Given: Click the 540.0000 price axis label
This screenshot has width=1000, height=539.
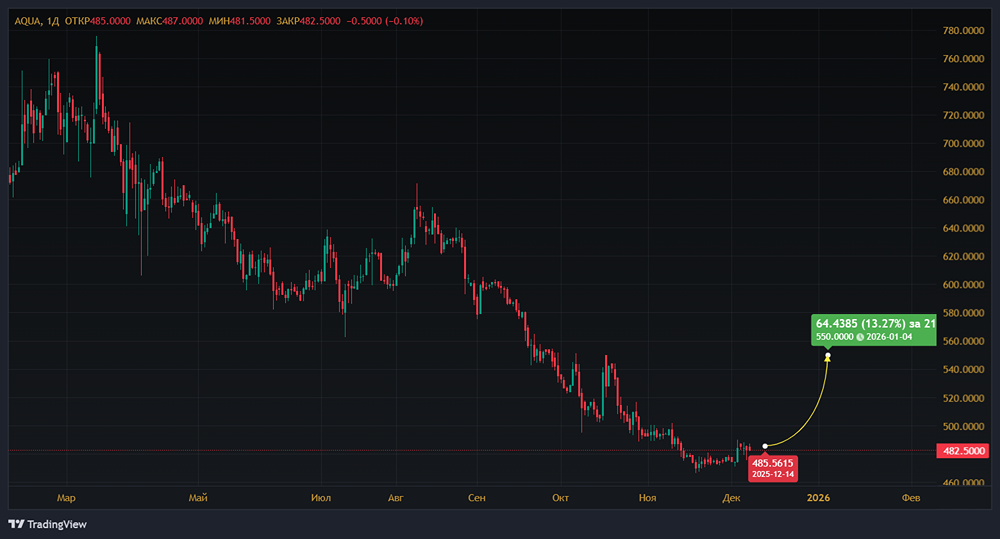Looking at the screenshot, I should click(x=963, y=369).
